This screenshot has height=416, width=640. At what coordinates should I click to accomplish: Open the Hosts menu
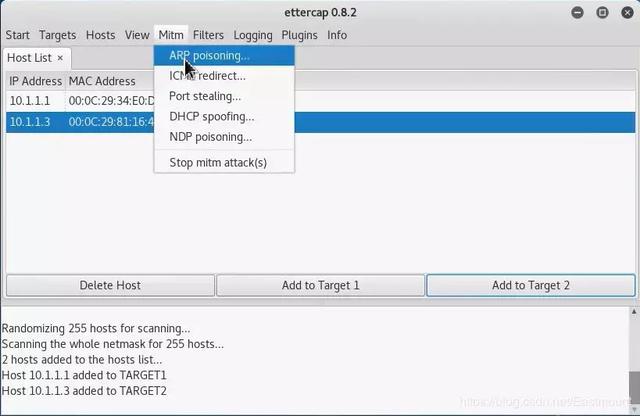(100, 35)
